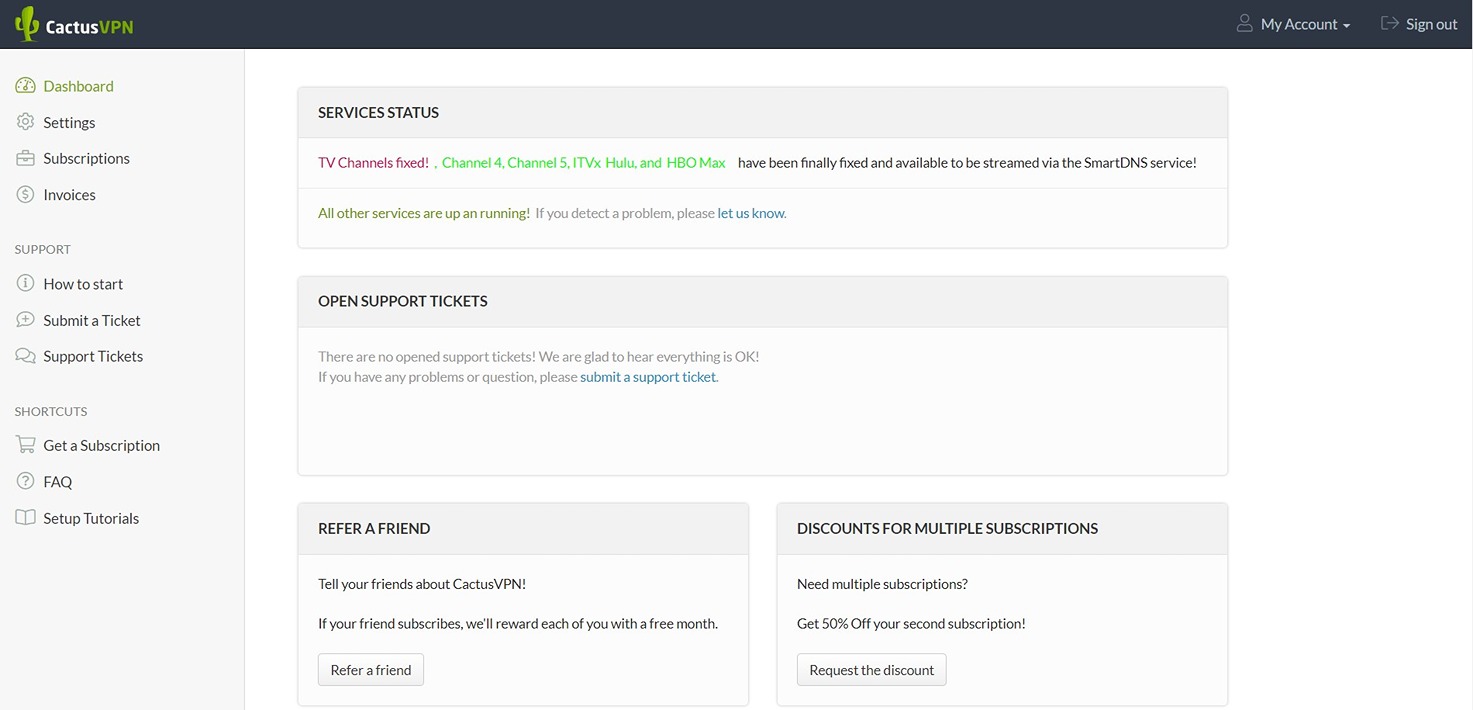This screenshot has height=710, width=1473.
Task: Click the let us know link
Action: 751,213
